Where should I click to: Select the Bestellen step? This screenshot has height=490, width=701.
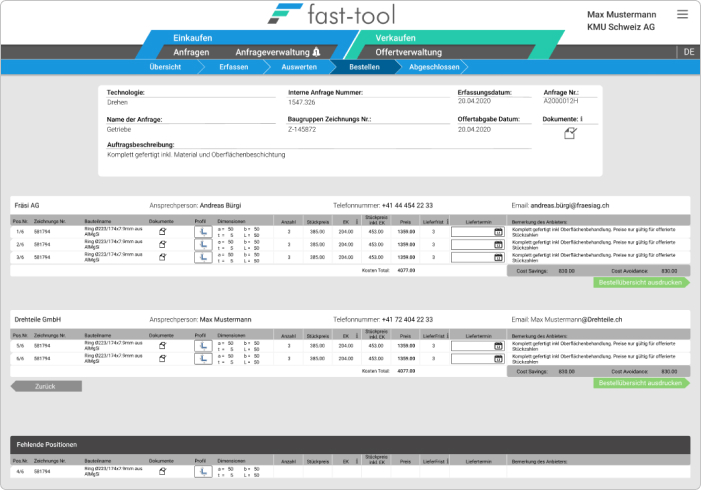point(364,67)
